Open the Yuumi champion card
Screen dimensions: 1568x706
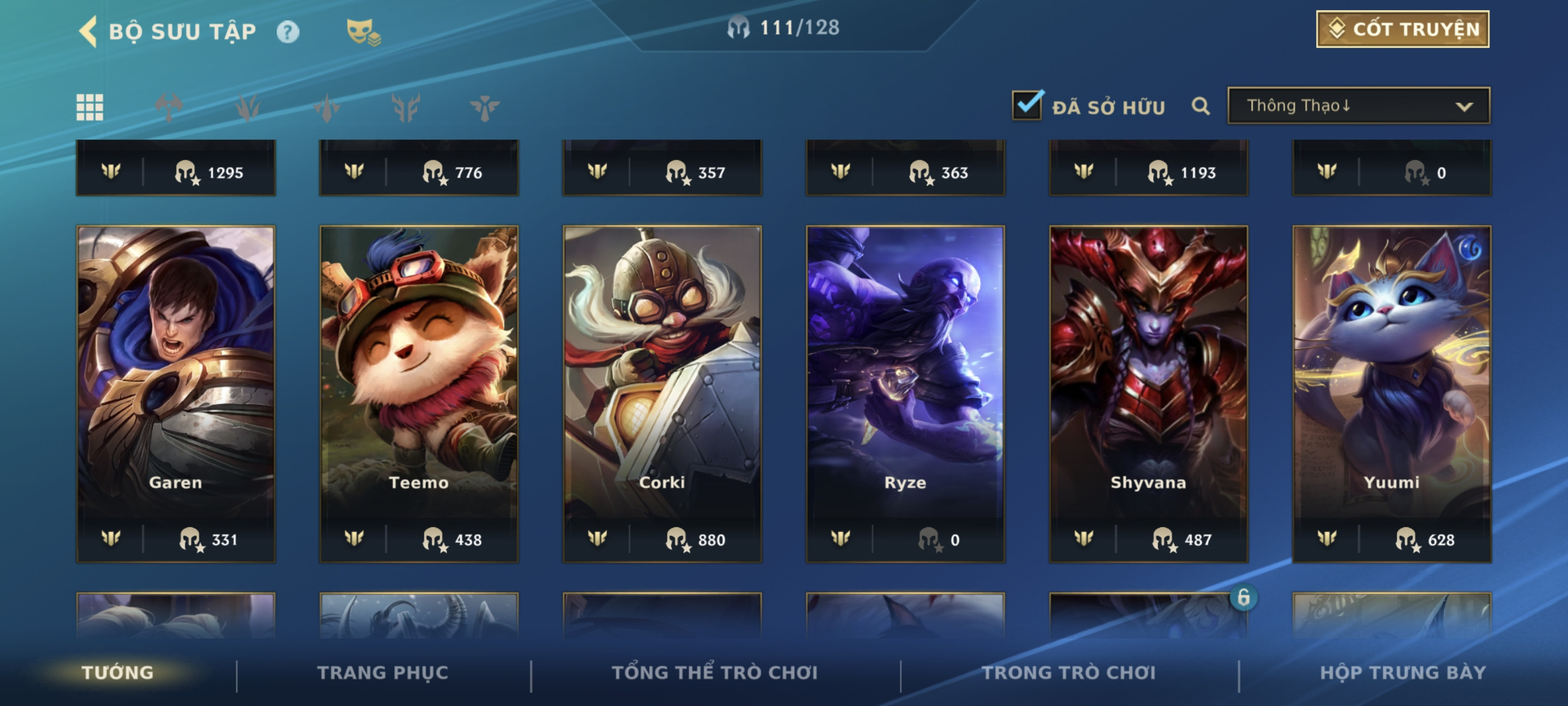pyautogui.click(x=1392, y=393)
